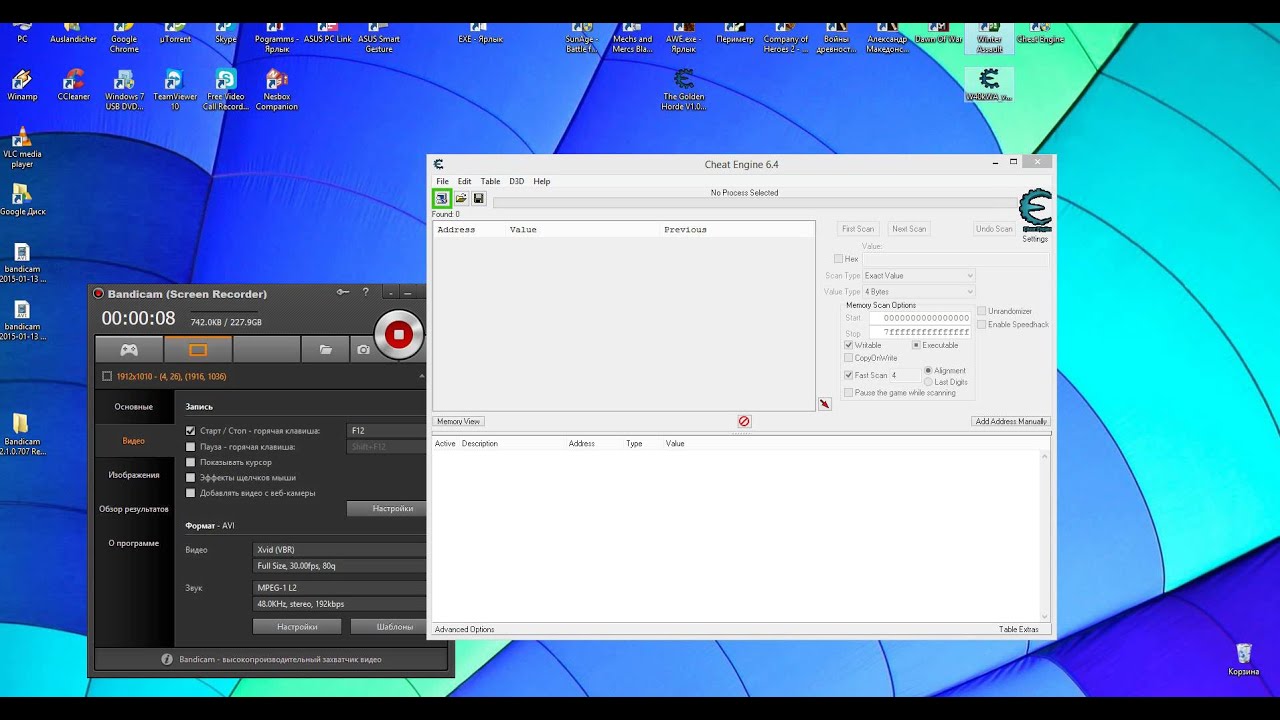The height and width of the screenshot is (720, 1280).
Task: Click Шаблоны button in Bandicam
Action: point(389,627)
